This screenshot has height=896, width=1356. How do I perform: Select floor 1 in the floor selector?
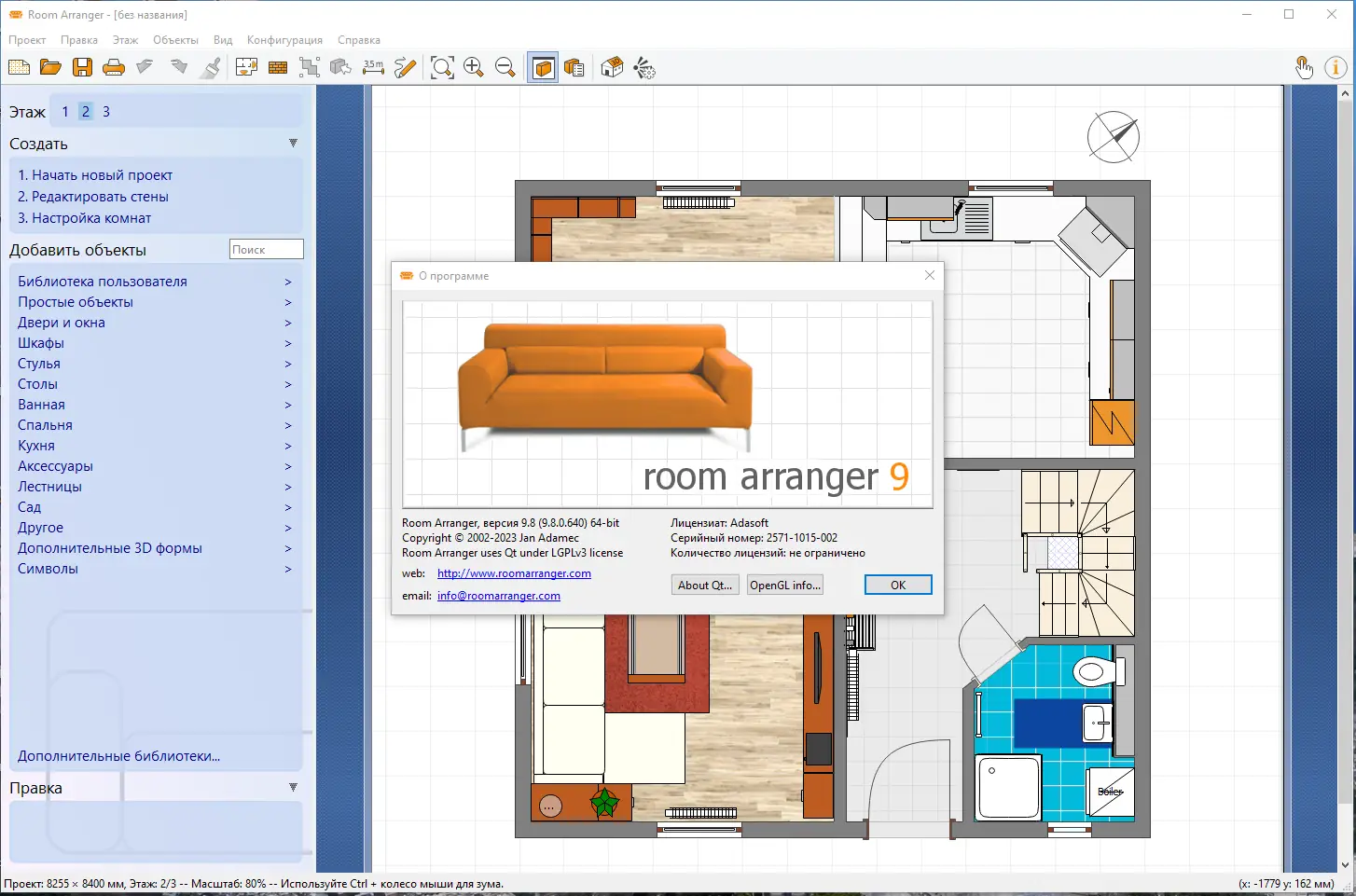(65, 112)
